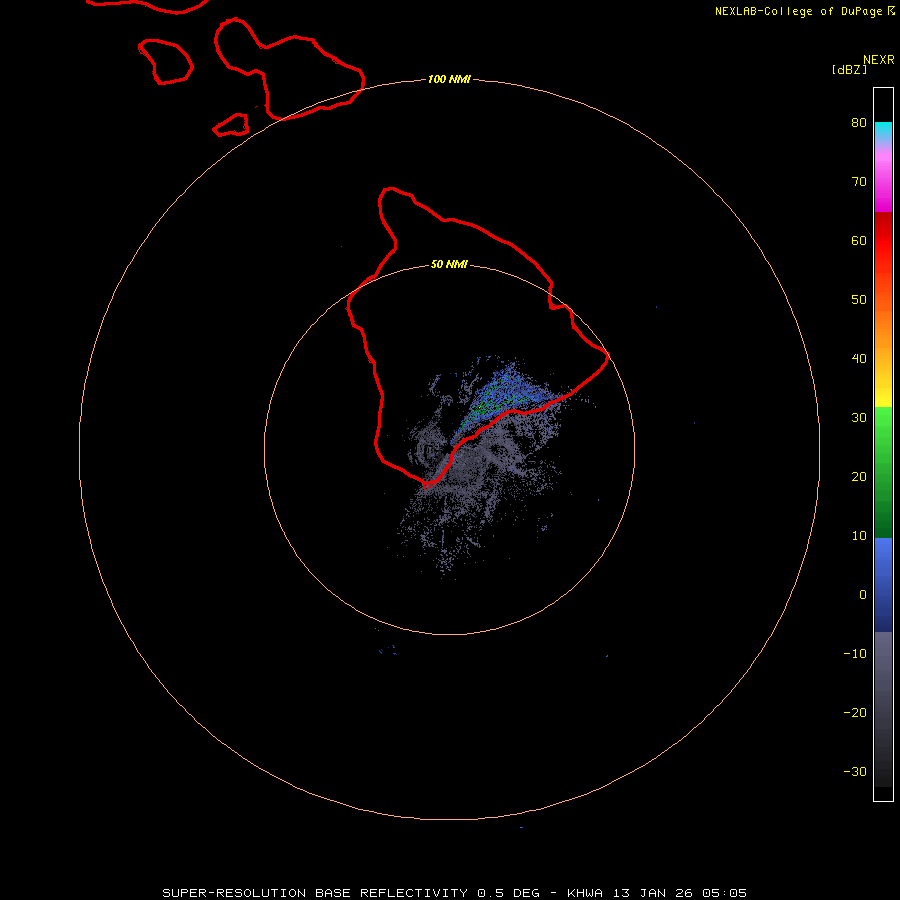Click the small blue echoes below the 50 NMI ring
The height and width of the screenshot is (900, 900).
[x=388, y=650]
